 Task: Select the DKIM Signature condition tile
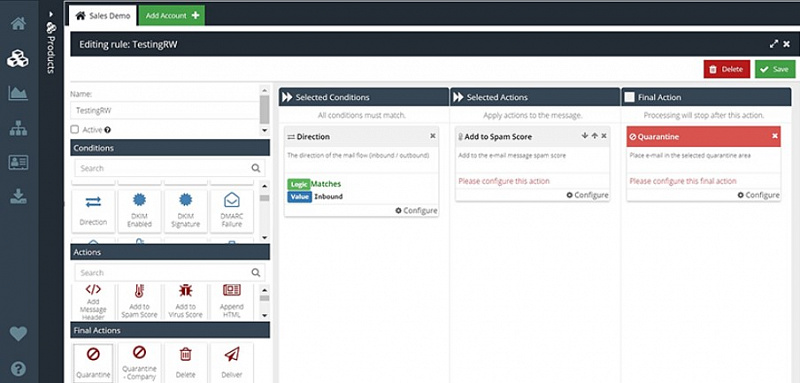(x=186, y=211)
